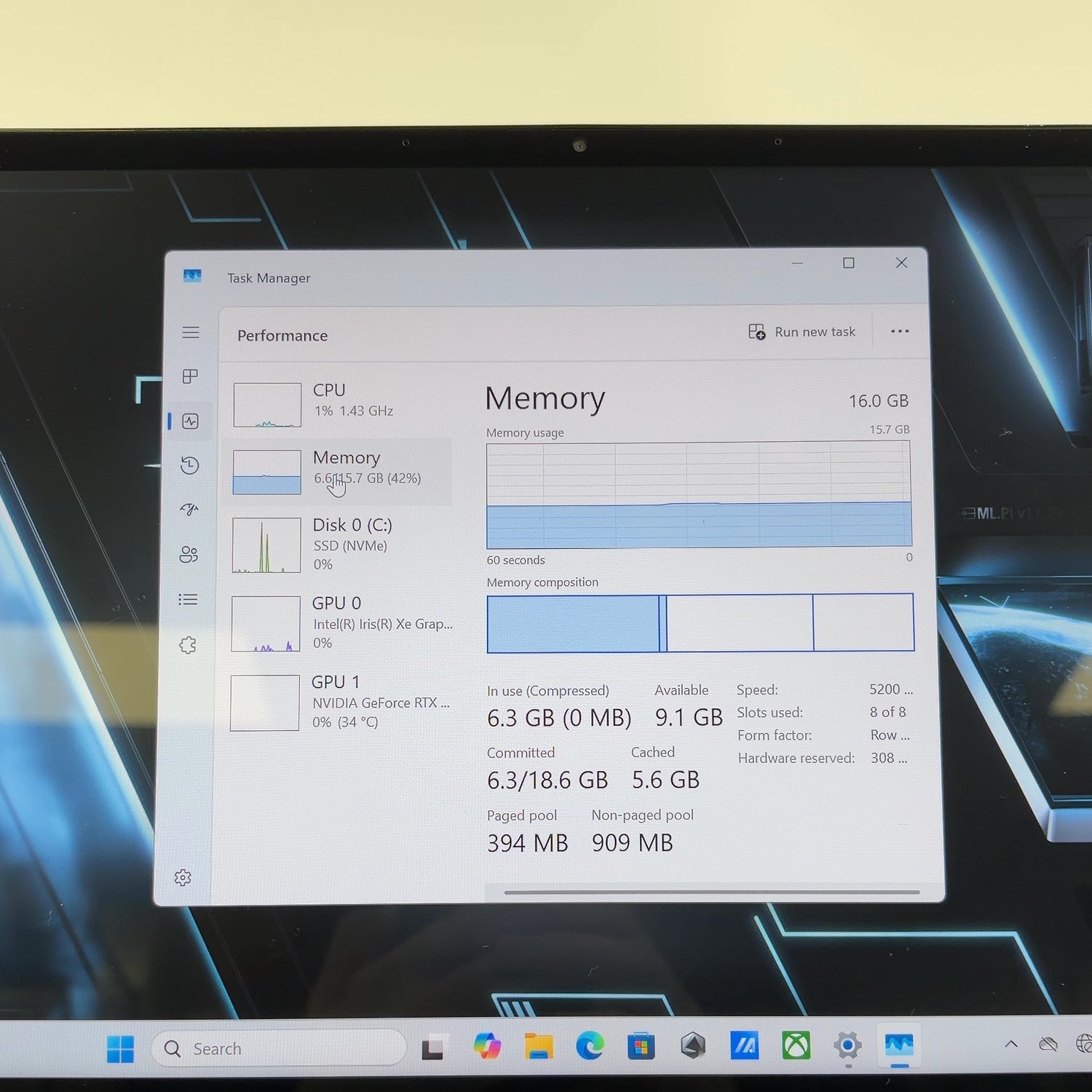1092x1092 pixels.
Task: Select the GPU 0 Intel Iris Xe entry
Action: 340,623
